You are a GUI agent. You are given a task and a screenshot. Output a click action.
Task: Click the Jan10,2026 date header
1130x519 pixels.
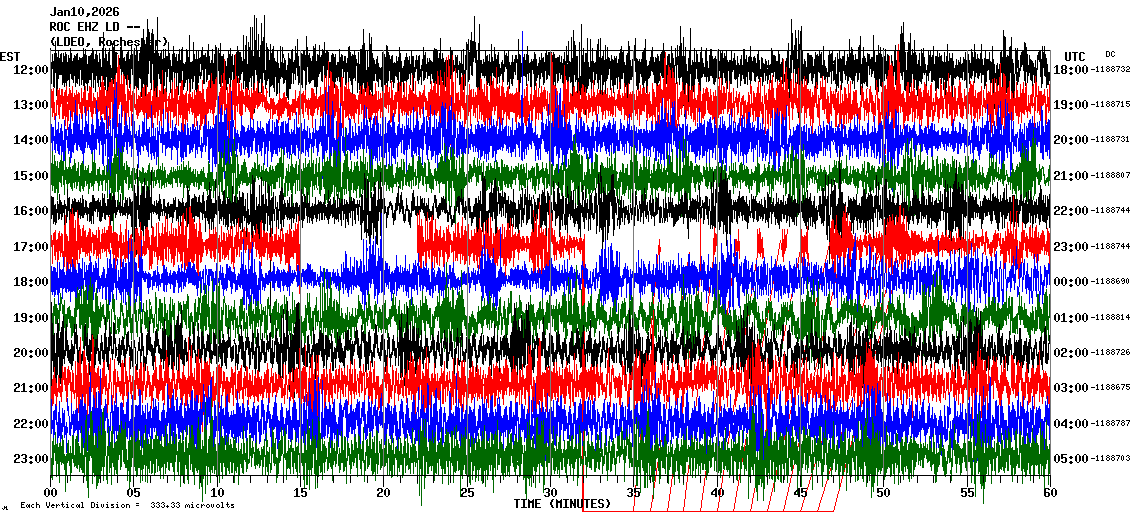84,11
